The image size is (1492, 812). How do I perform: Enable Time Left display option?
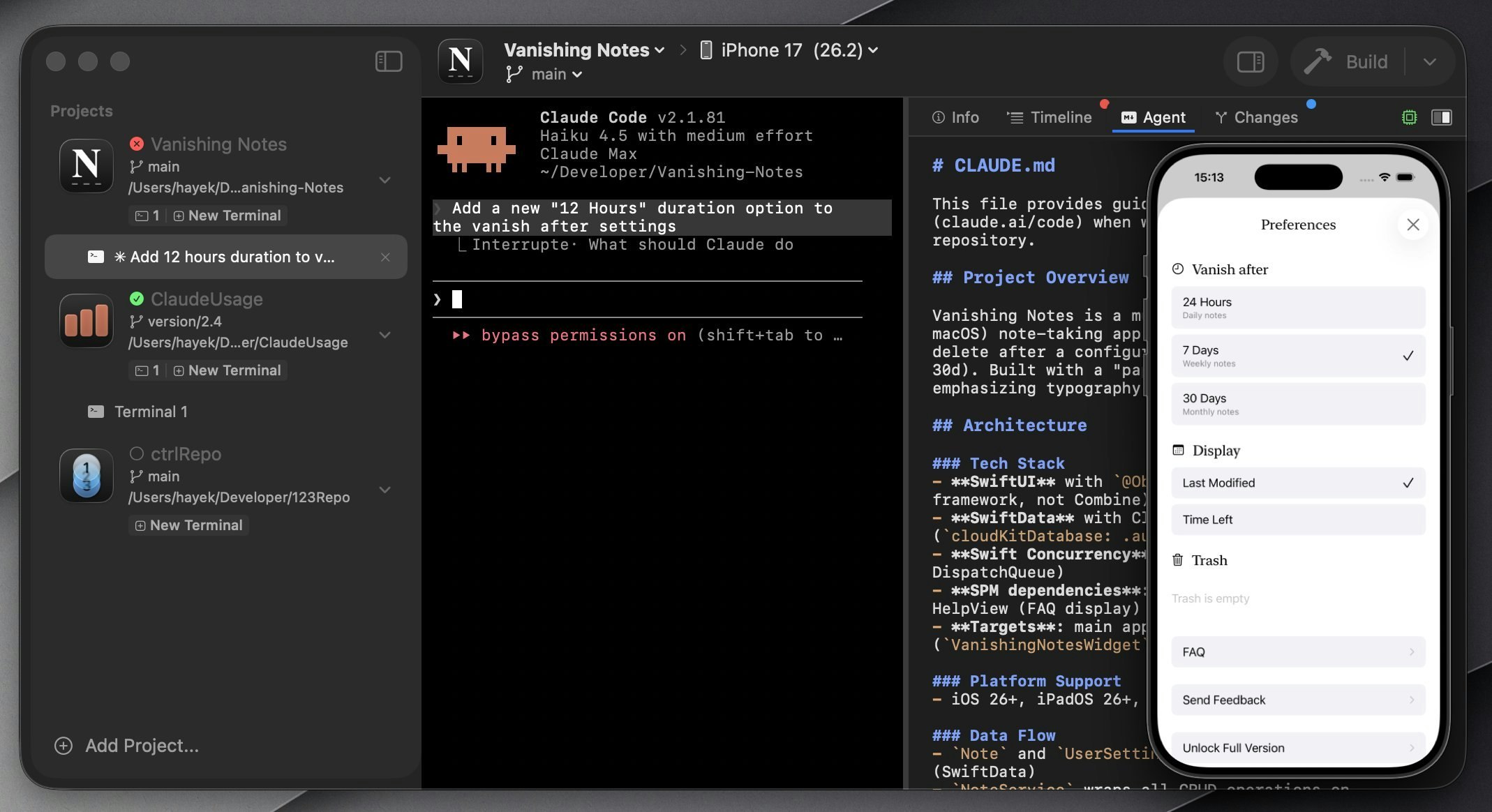(x=1297, y=520)
